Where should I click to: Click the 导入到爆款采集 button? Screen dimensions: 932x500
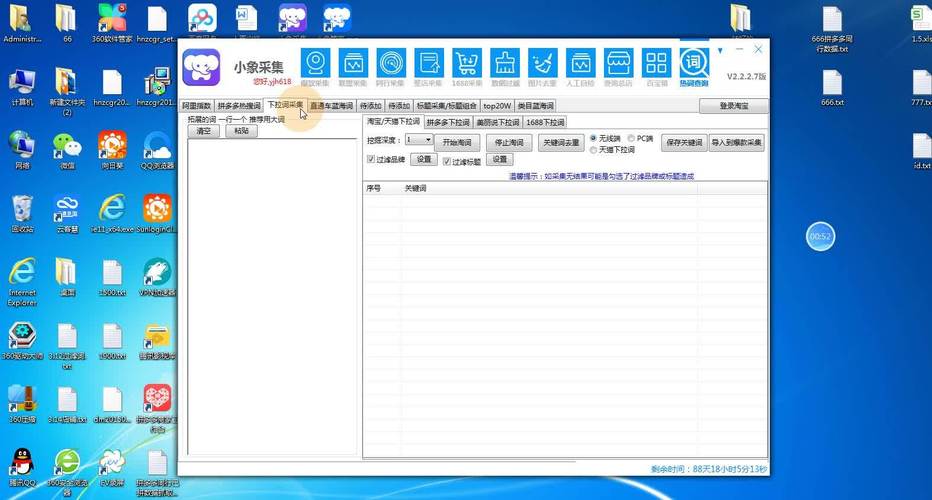click(x=736, y=143)
